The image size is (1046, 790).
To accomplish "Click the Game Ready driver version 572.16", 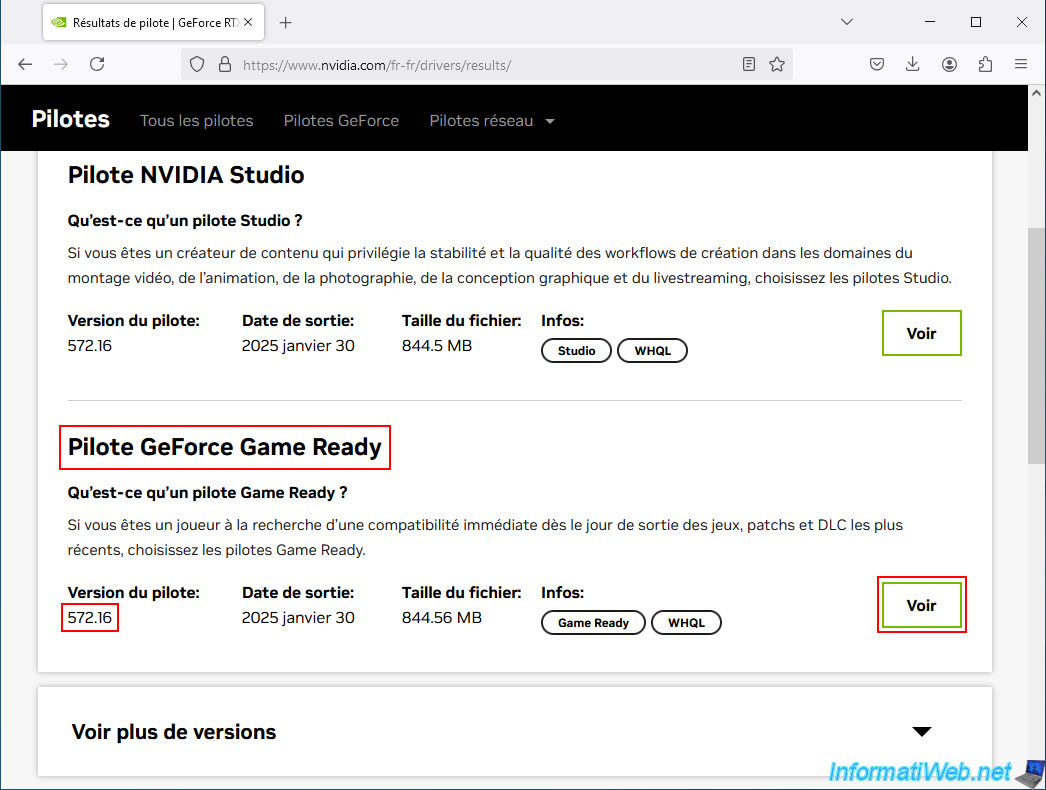I will (x=89, y=618).
